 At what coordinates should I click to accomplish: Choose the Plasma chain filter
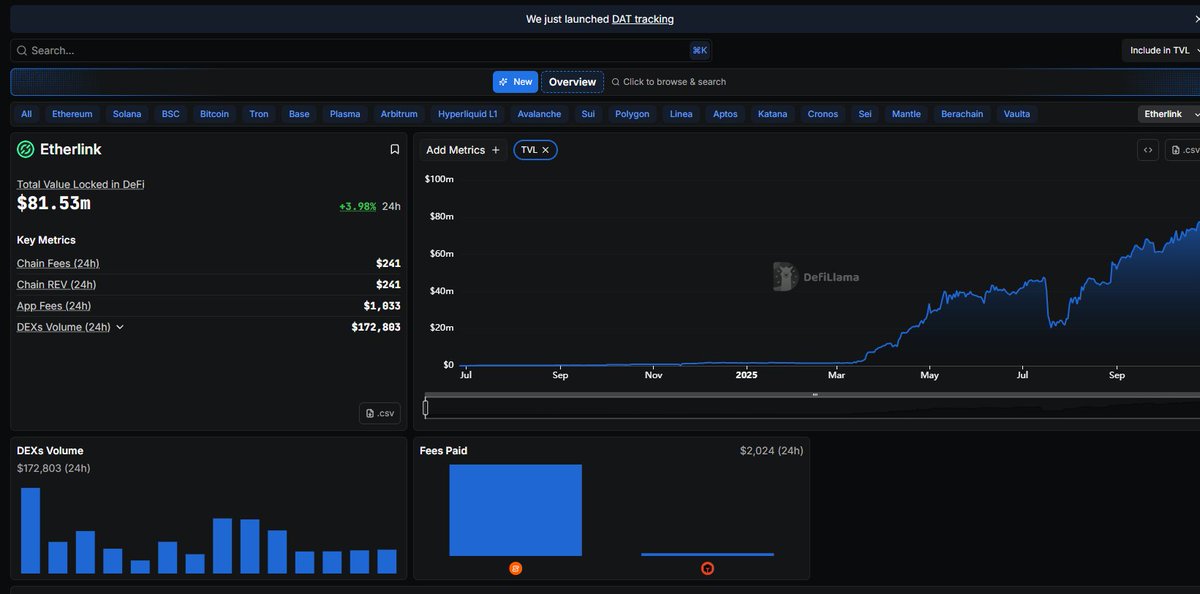(345, 114)
